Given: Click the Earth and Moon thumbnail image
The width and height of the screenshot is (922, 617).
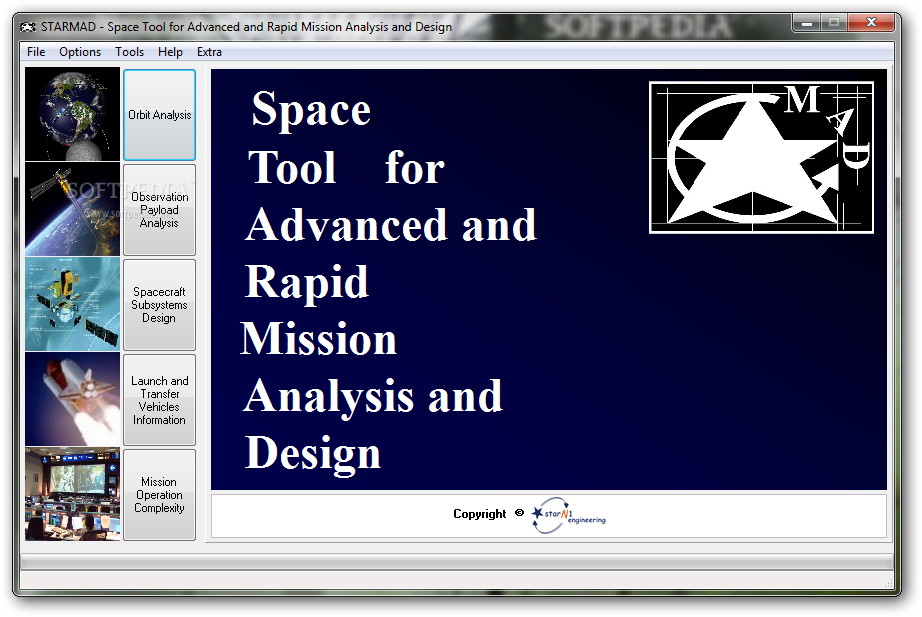Looking at the screenshot, I should (x=72, y=114).
